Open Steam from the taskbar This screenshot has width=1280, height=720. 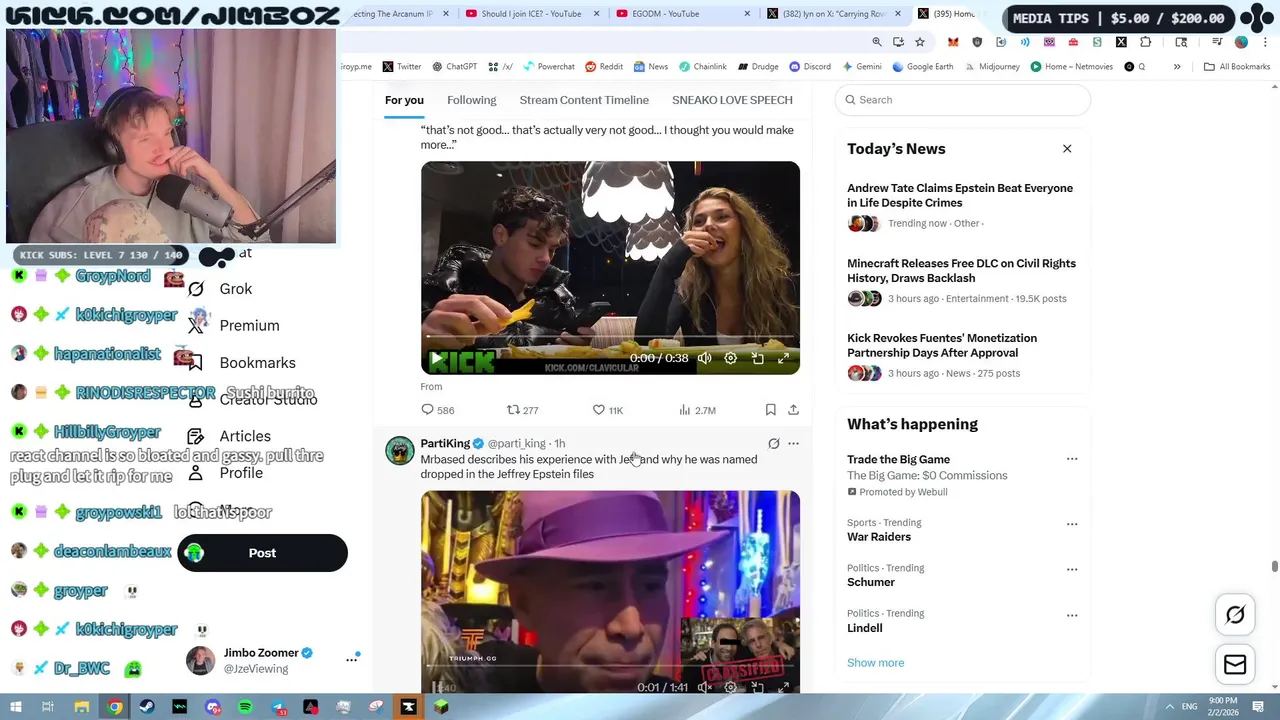pyautogui.click(x=147, y=707)
